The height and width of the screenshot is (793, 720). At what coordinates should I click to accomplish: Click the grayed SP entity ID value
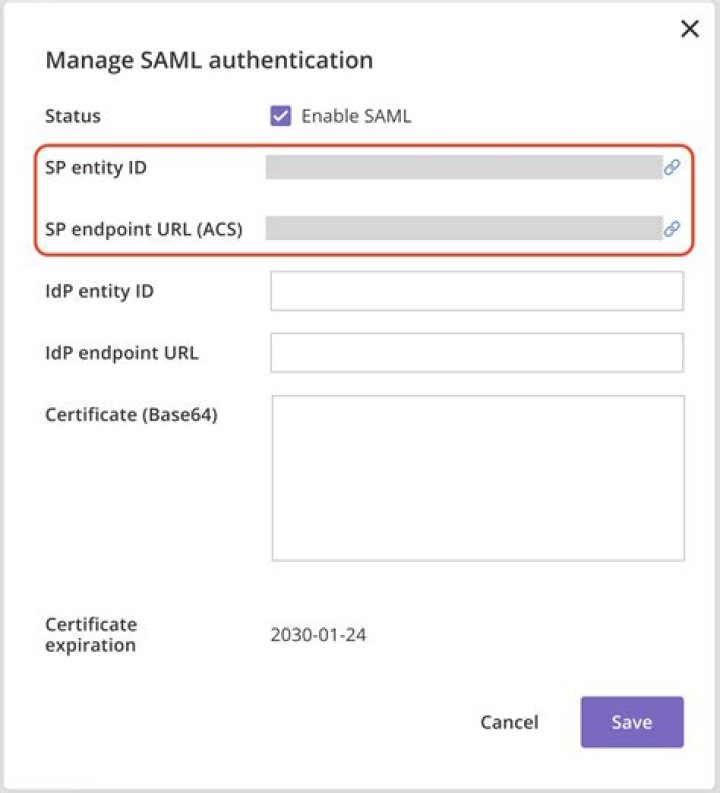point(463,167)
